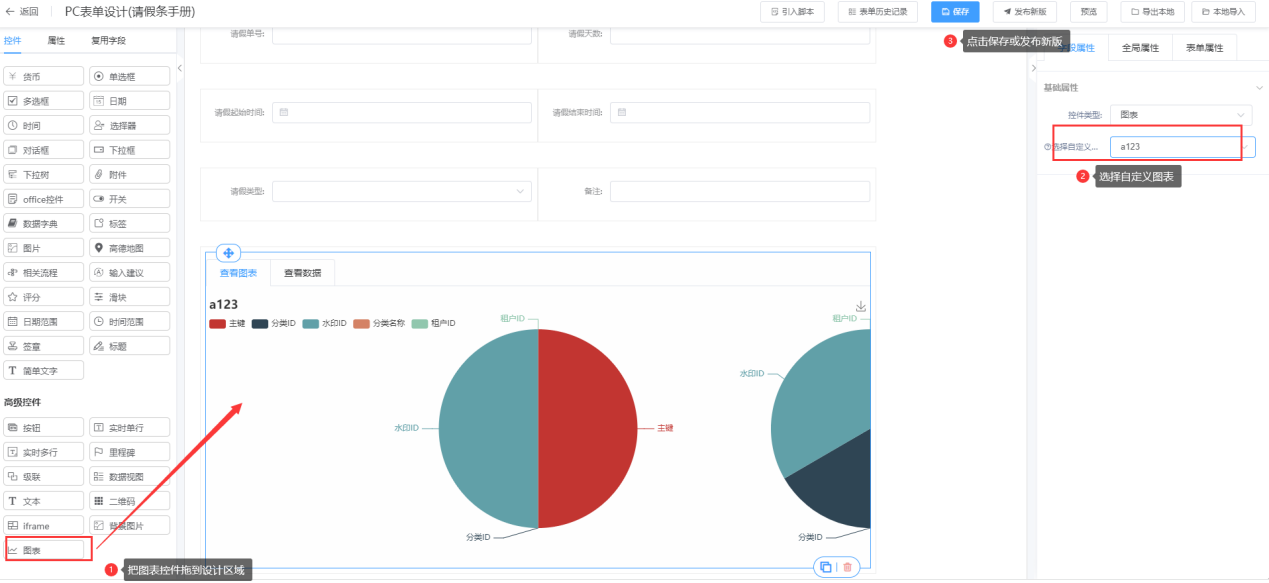Toggle the 分类ID legend series
The image size is (1269, 583).
[x=274, y=323]
